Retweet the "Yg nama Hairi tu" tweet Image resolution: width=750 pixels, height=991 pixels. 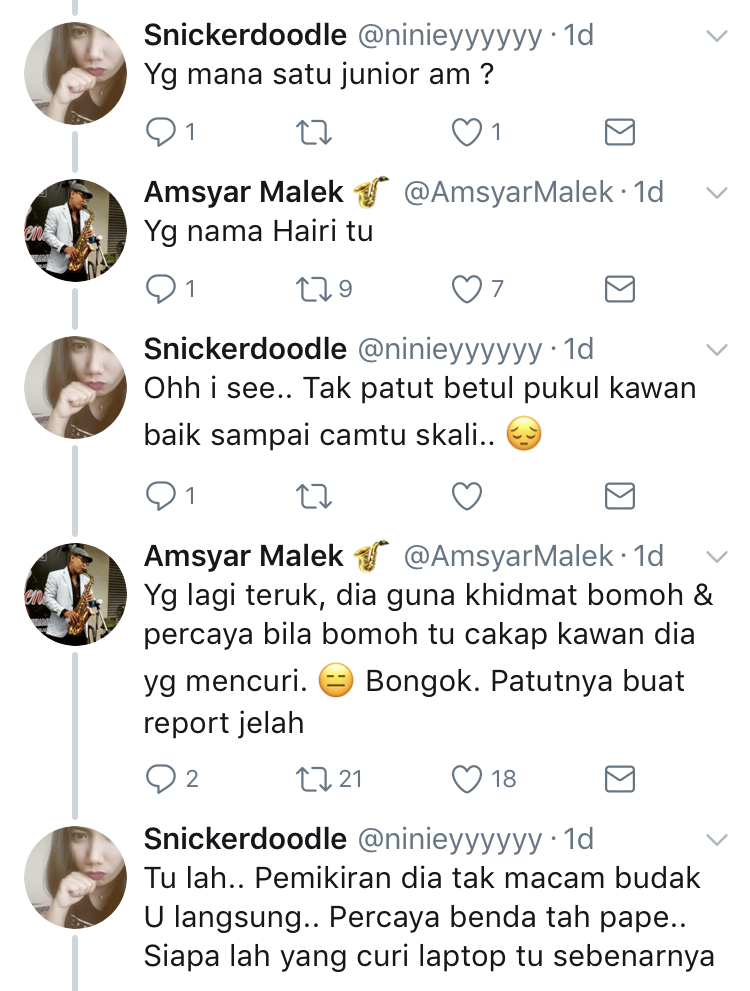[x=314, y=289]
